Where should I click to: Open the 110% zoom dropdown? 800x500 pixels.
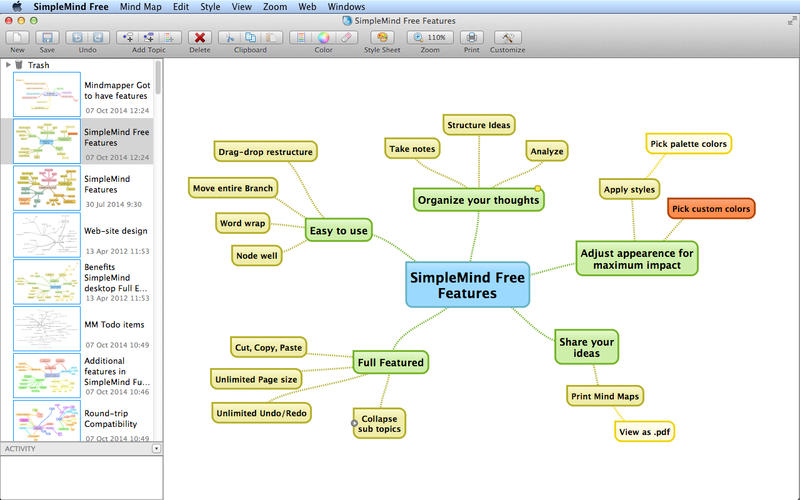pyautogui.click(x=430, y=37)
